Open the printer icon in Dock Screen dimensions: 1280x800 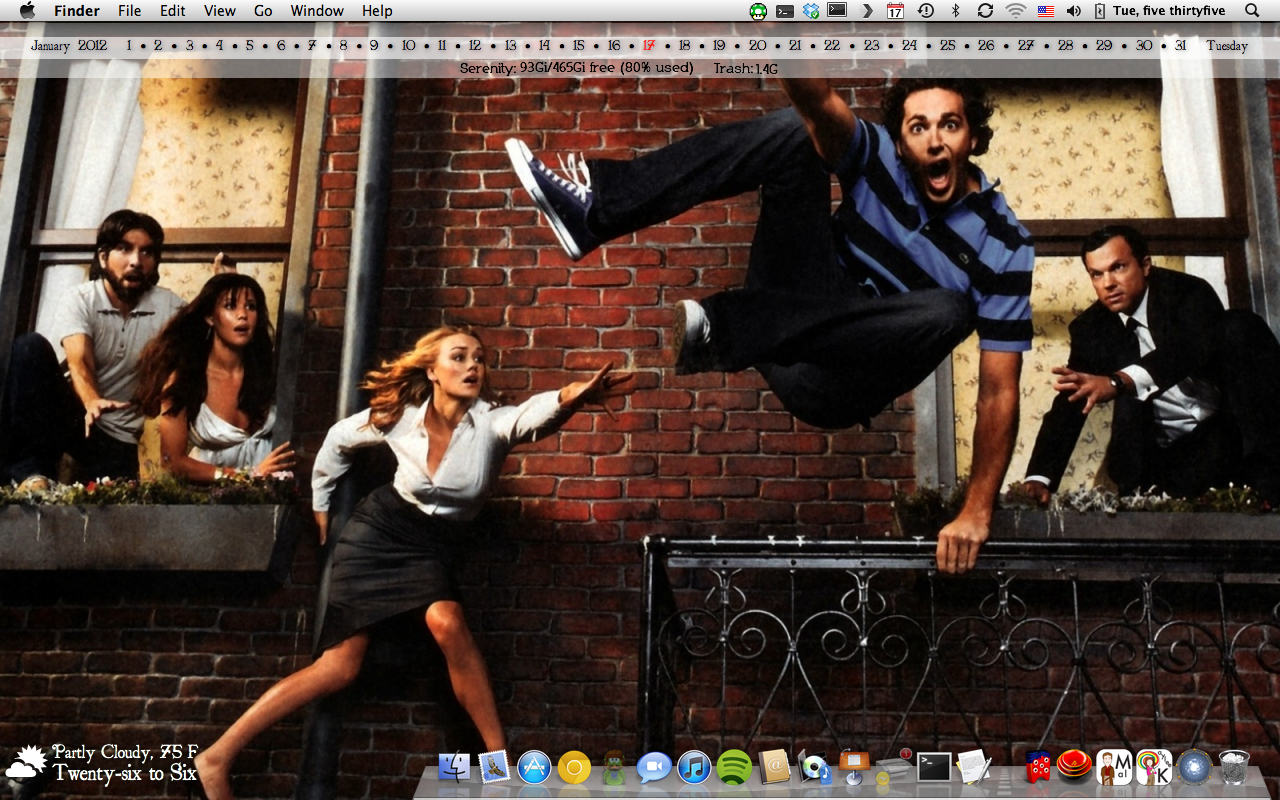click(894, 767)
